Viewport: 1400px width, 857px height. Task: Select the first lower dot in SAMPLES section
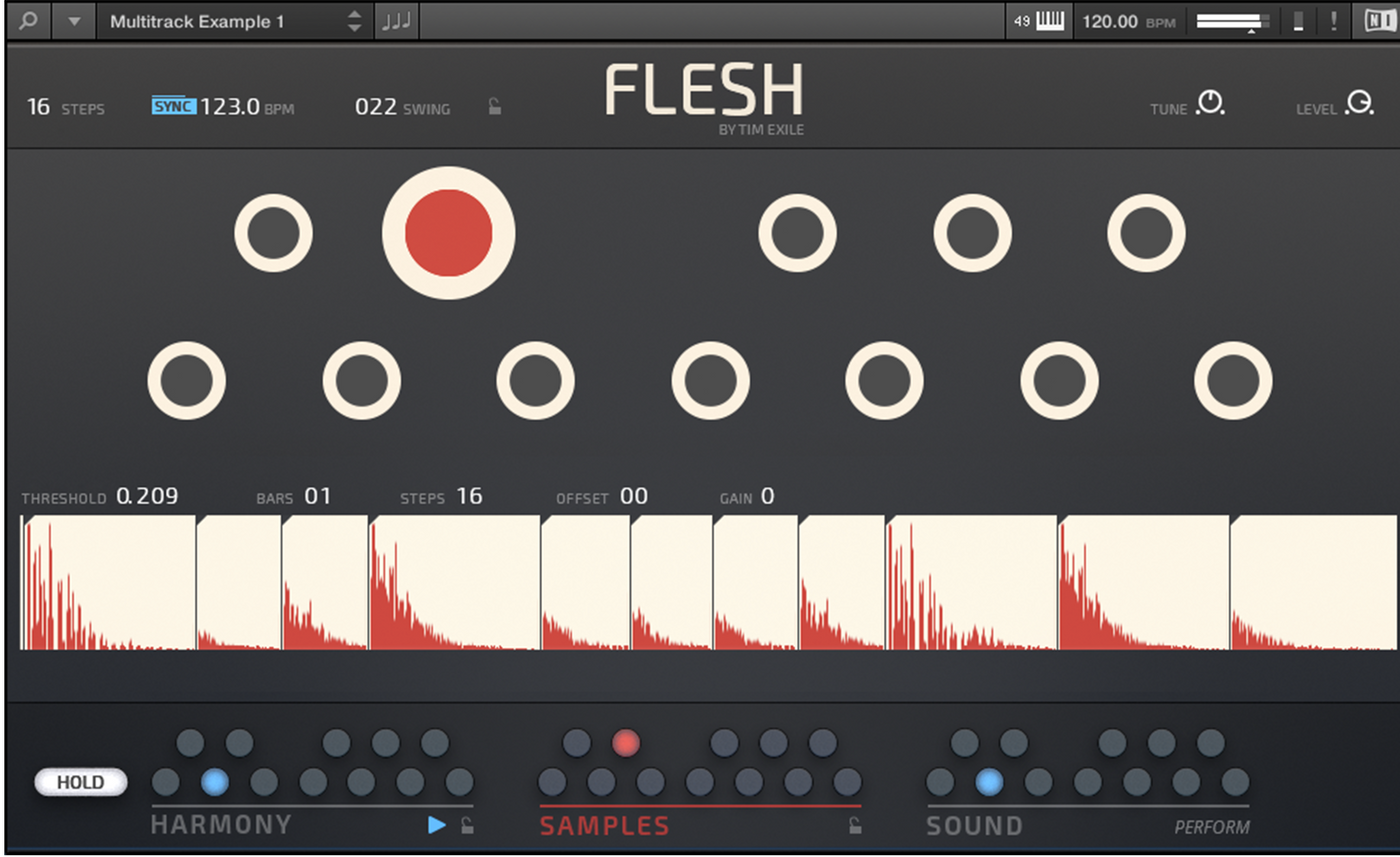[x=552, y=782]
